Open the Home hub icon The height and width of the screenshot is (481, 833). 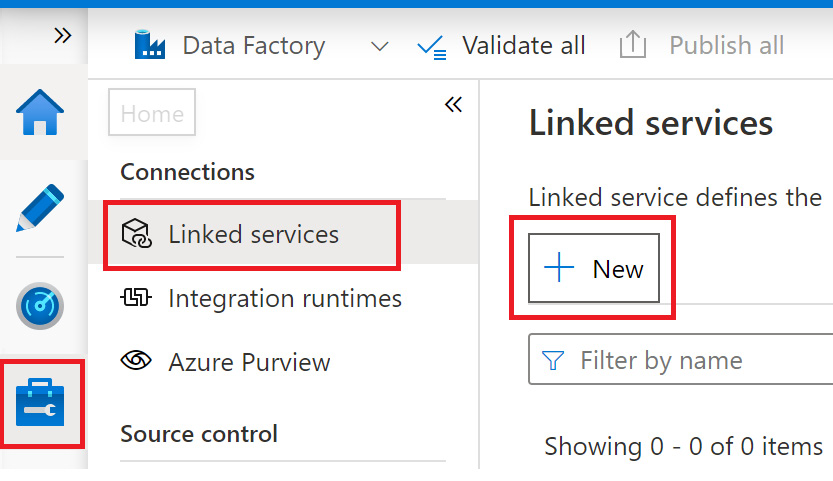pos(40,113)
